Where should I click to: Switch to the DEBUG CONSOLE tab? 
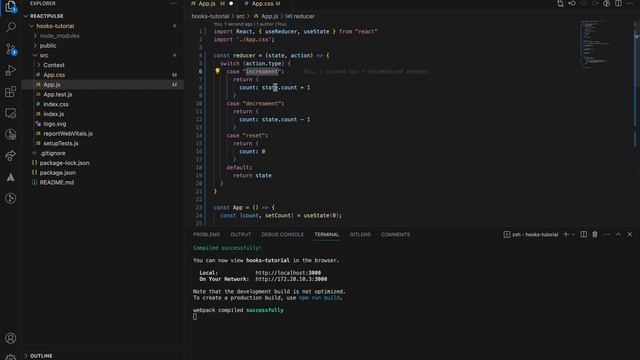(x=282, y=234)
